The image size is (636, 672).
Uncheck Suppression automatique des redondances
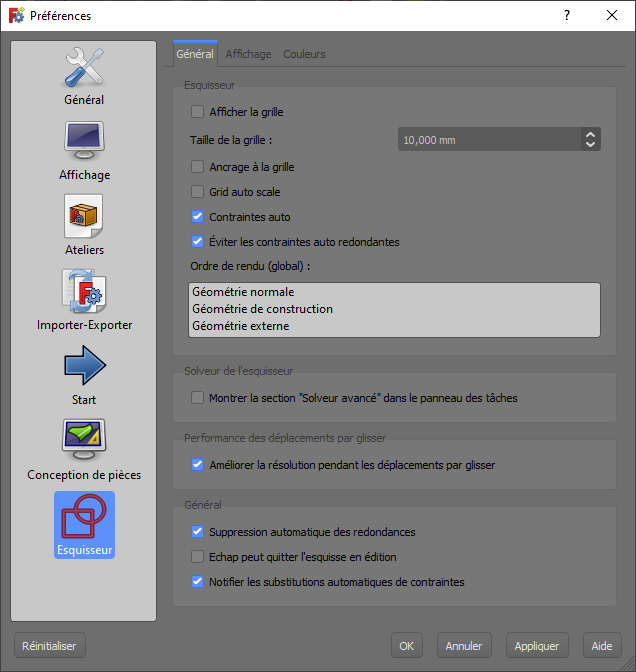tap(197, 532)
